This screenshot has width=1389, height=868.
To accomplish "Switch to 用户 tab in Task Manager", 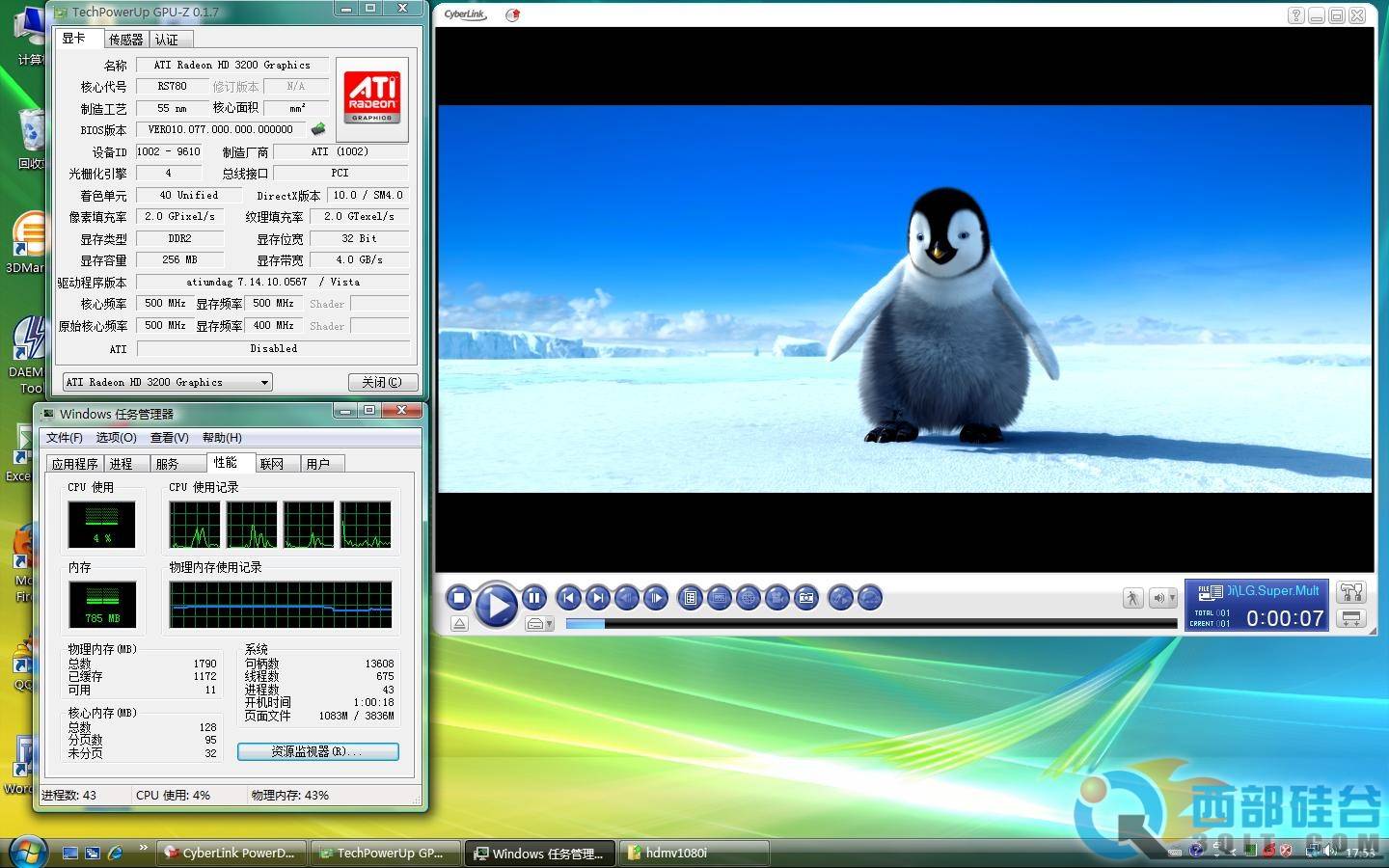I will coord(324,464).
